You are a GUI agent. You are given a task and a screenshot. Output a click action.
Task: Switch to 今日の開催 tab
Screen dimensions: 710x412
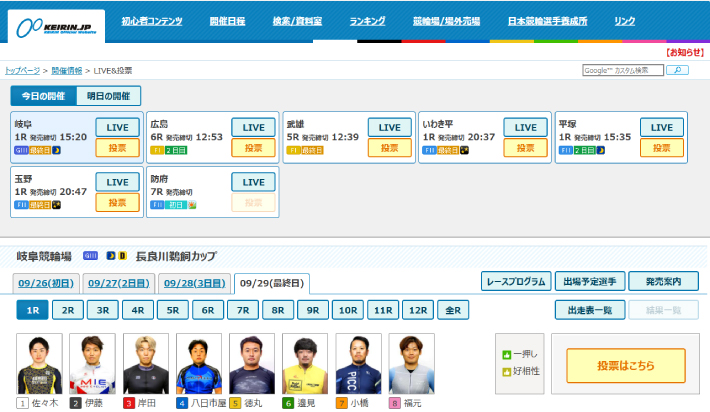(x=43, y=96)
